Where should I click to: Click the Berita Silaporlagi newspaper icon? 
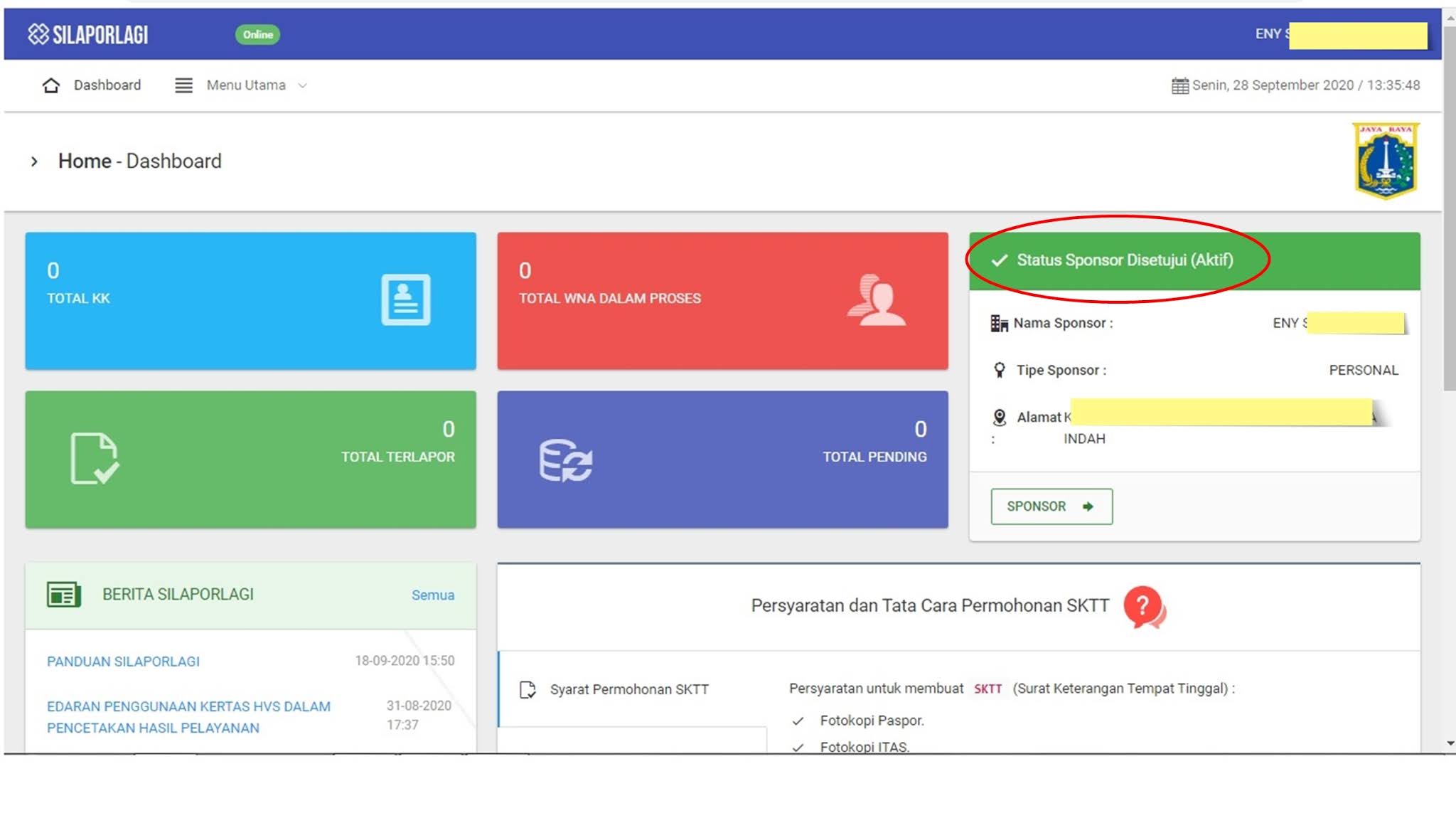tap(64, 595)
